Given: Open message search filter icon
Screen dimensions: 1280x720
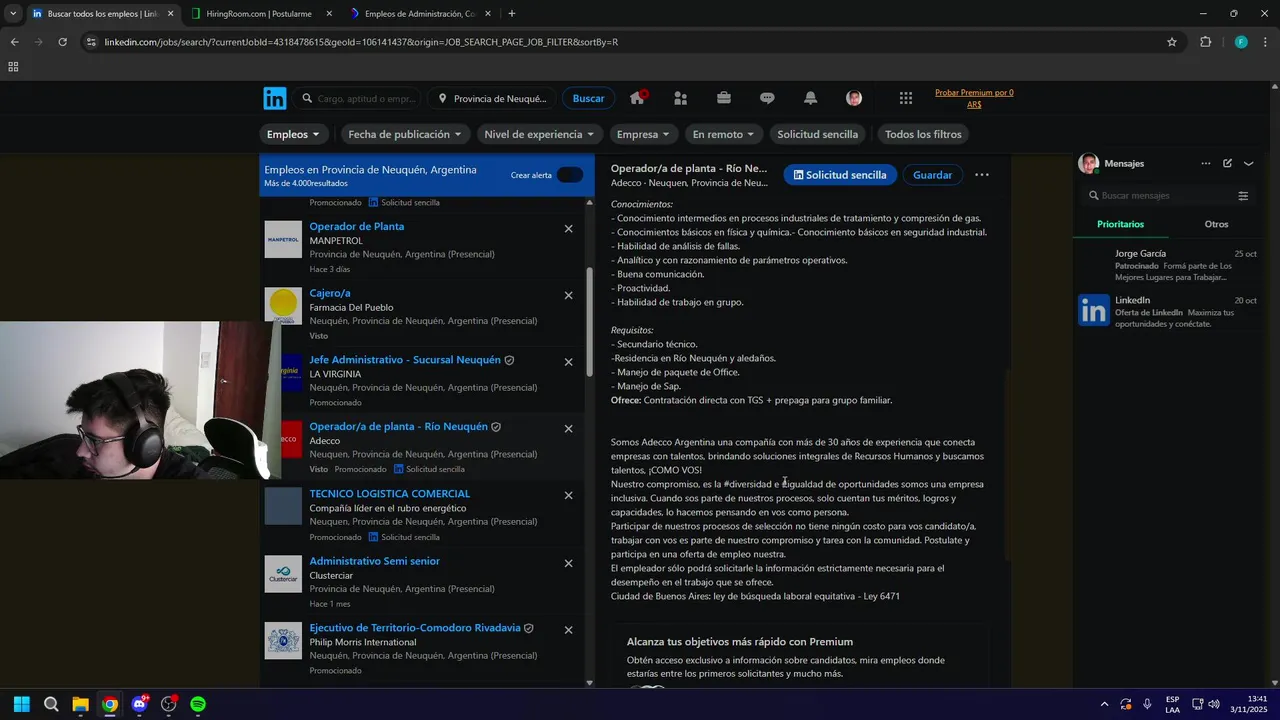Looking at the screenshot, I should tap(1243, 196).
